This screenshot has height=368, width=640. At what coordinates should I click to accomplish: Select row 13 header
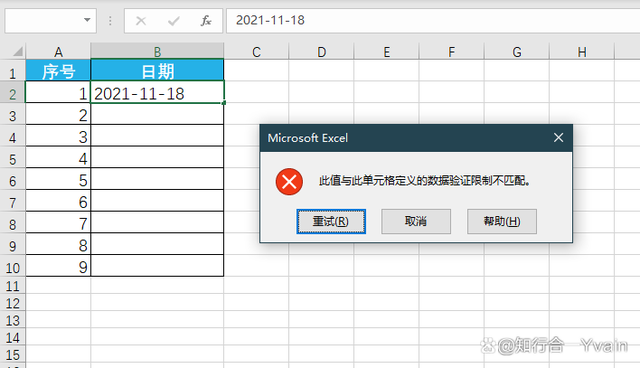(x=13, y=320)
